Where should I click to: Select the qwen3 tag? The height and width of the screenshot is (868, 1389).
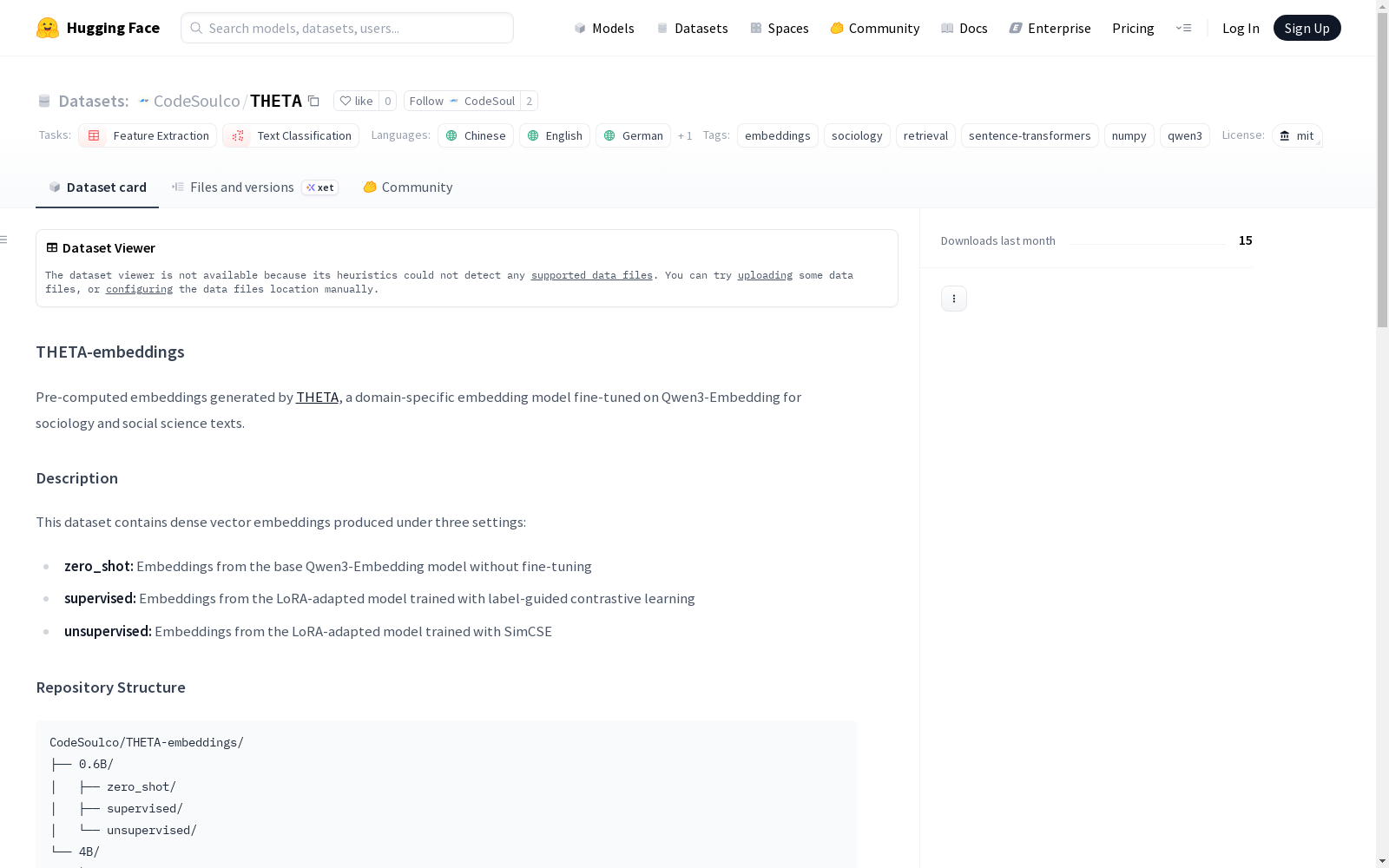pyautogui.click(x=1185, y=135)
